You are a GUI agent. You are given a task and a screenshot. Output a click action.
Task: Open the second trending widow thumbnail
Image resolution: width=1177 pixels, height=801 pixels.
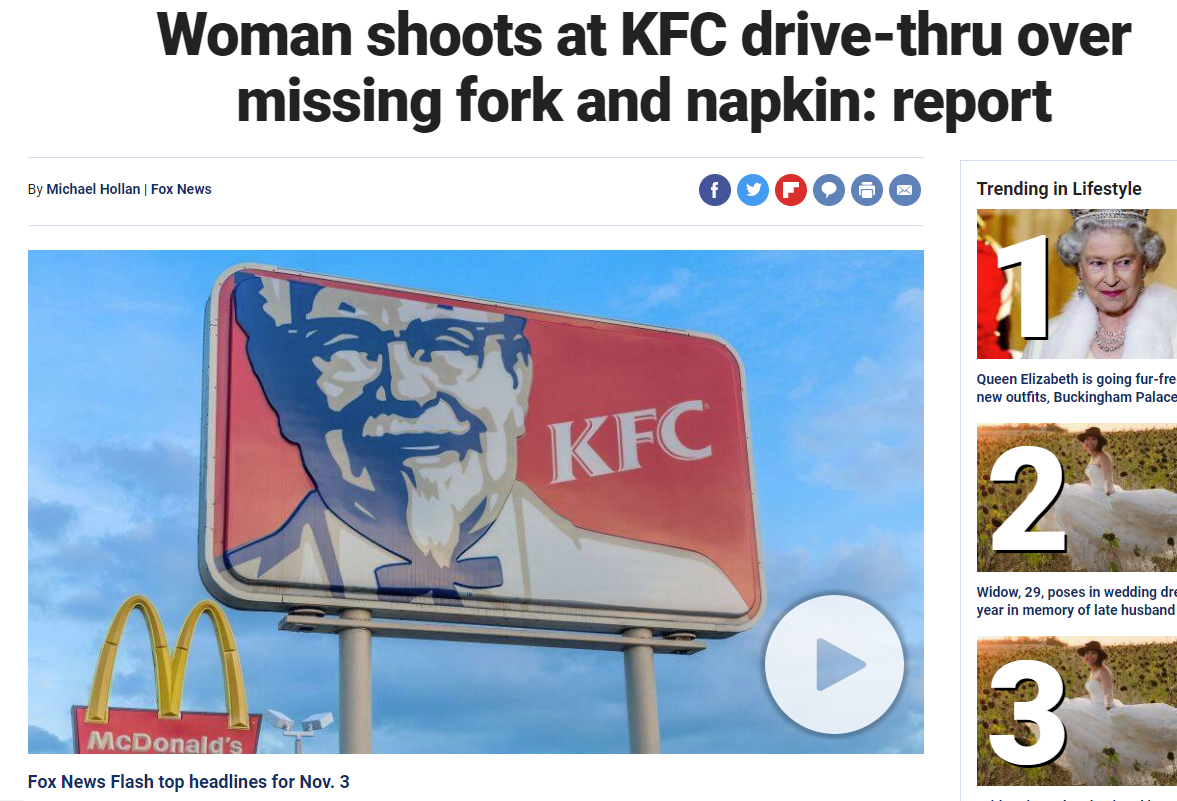(1076, 498)
